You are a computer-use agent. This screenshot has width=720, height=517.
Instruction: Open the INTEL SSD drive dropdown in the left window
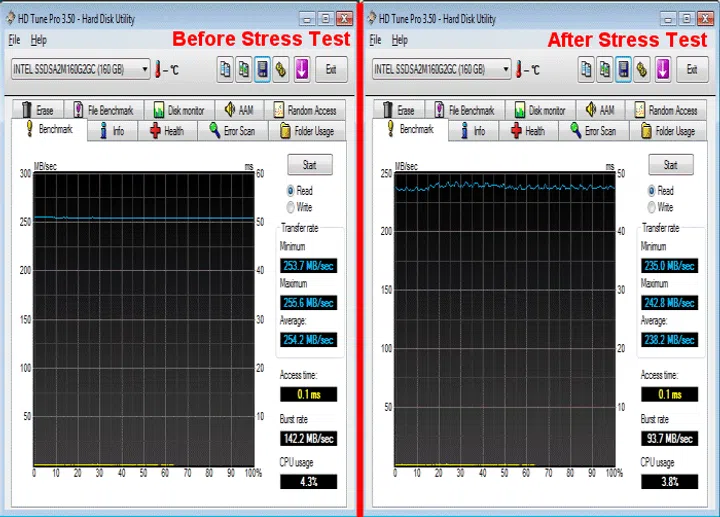pyautogui.click(x=146, y=69)
